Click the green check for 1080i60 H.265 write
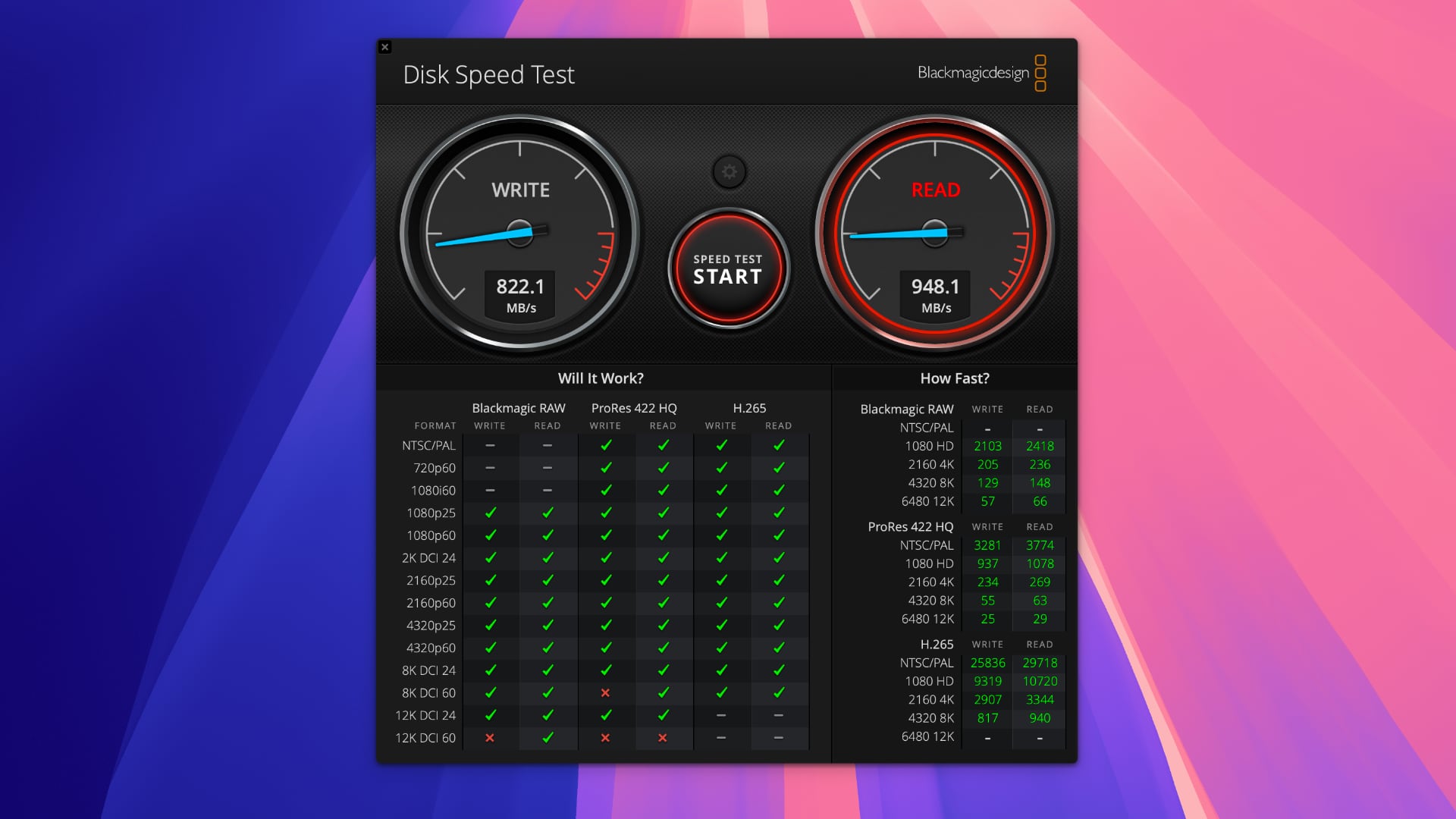1456x819 pixels. [x=721, y=491]
